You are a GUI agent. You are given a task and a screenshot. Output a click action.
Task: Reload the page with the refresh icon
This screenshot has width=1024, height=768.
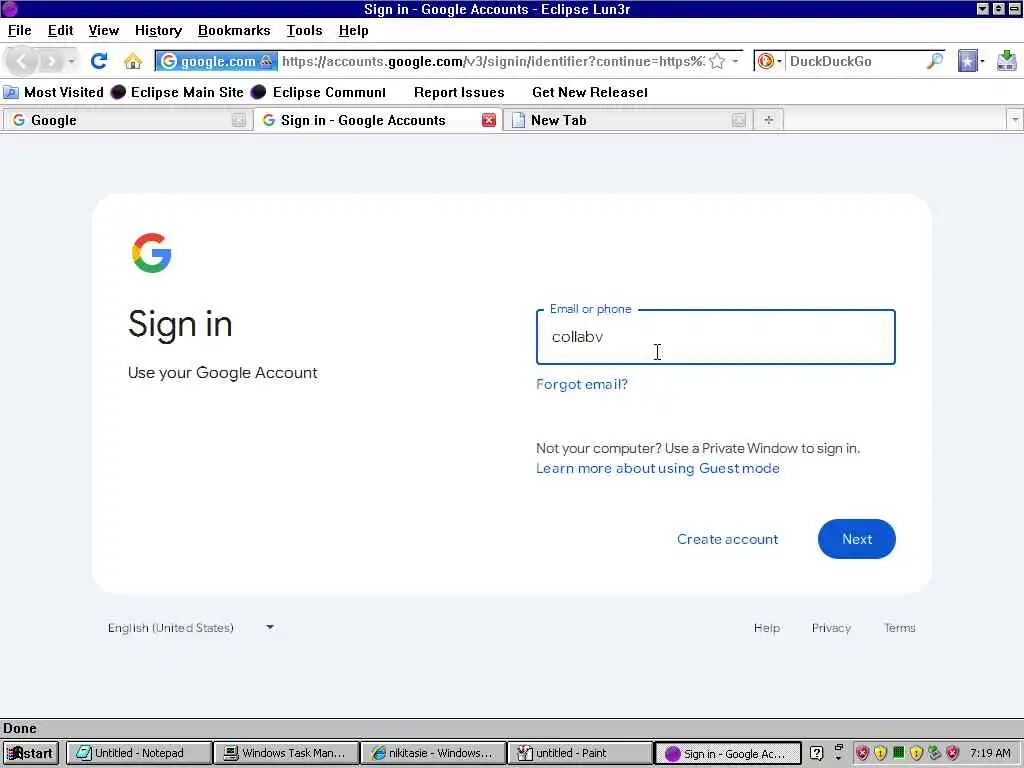tap(99, 61)
